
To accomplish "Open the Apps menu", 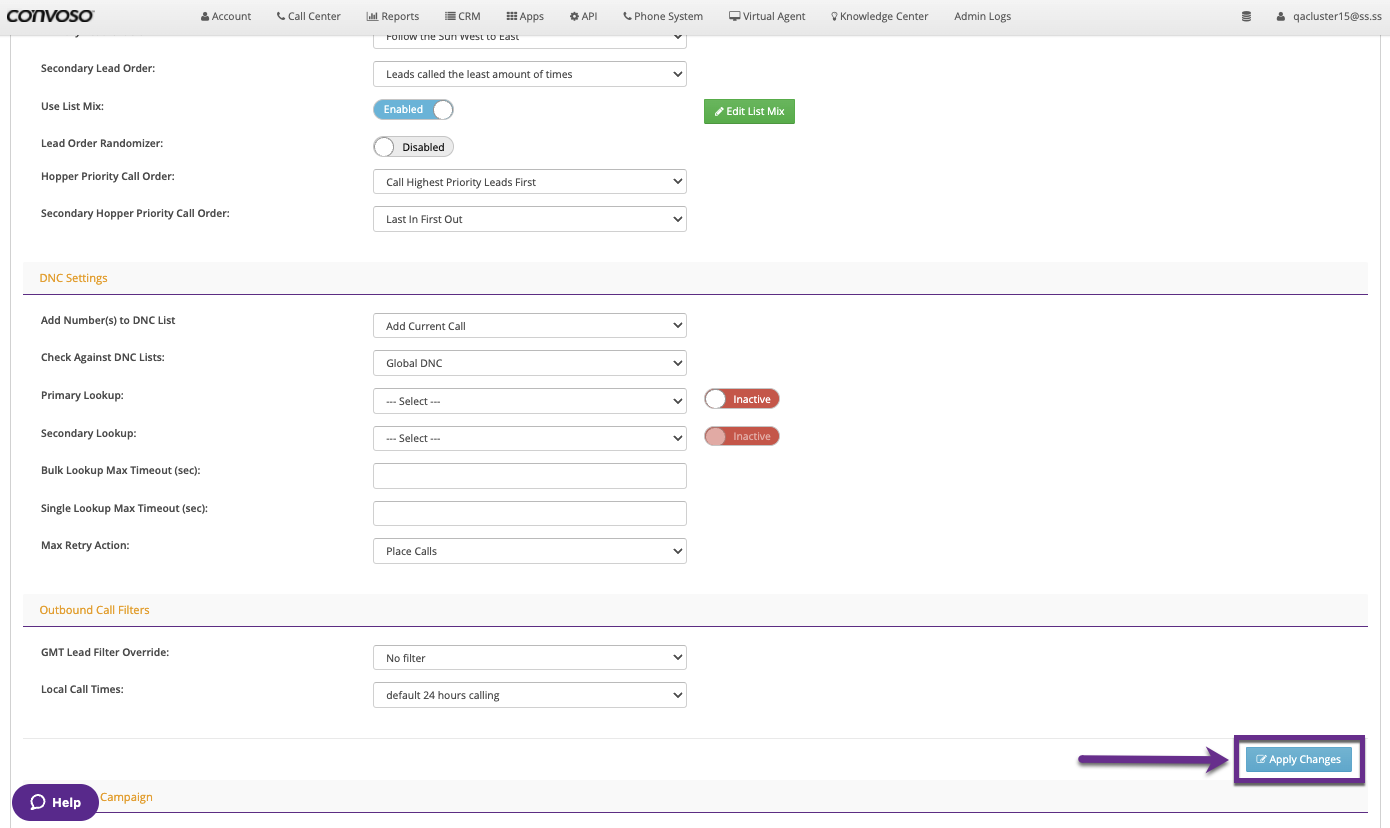I will coord(525,16).
